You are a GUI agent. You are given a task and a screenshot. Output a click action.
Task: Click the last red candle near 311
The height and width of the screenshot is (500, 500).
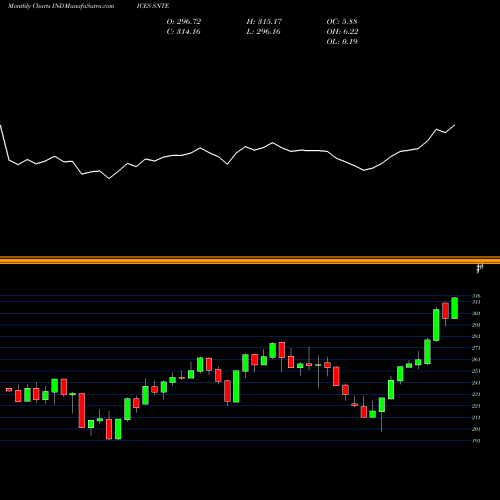point(445,311)
